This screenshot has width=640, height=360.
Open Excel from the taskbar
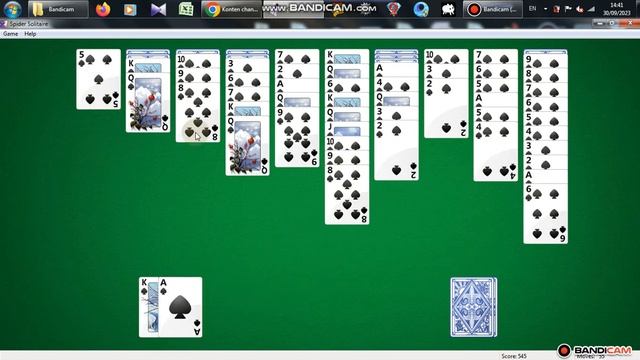pos(186,9)
